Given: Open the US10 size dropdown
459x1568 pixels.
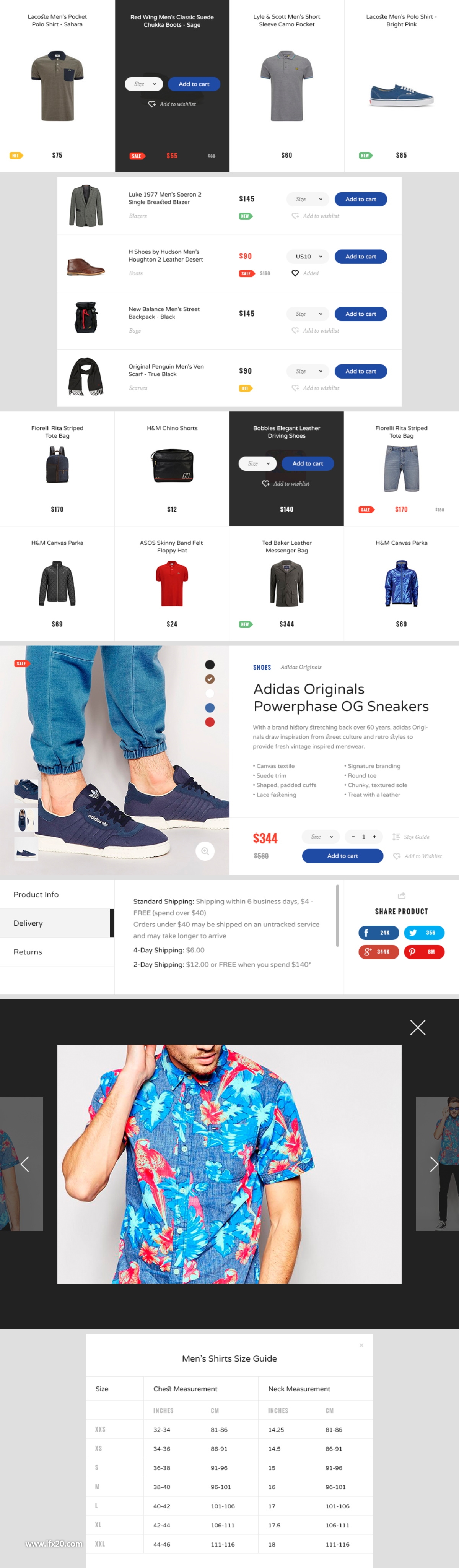Looking at the screenshot, I should tap(308, 257).
